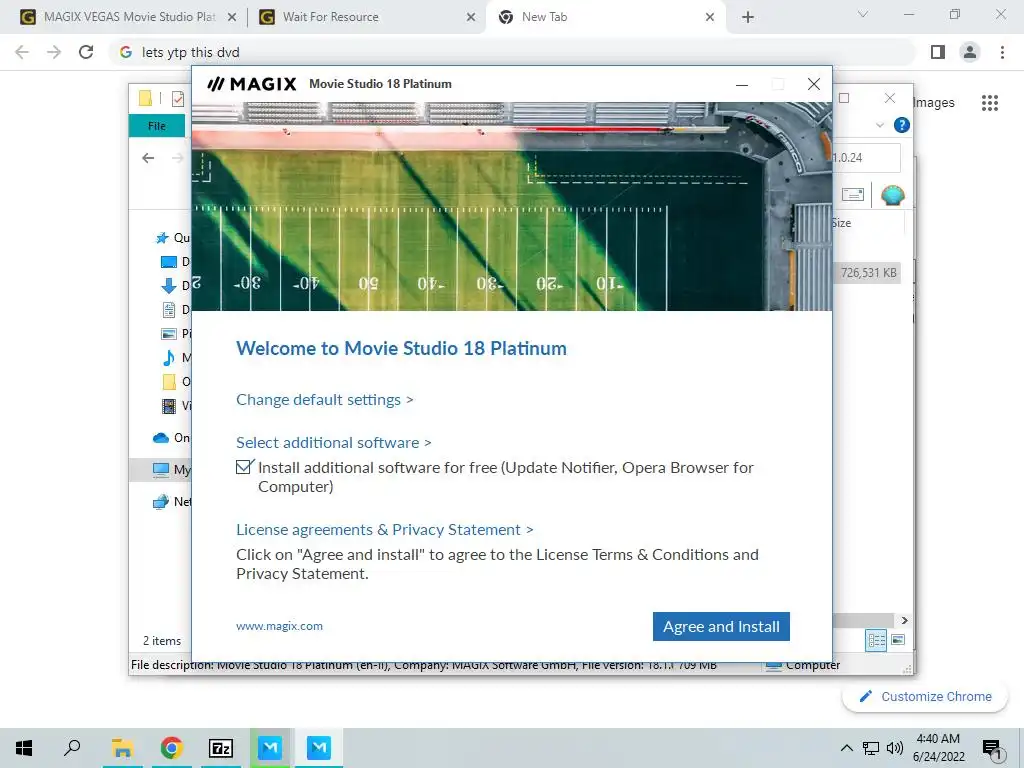Open the Downloads arrow icon in sidebar
Viewport: 1024px width, 768px height.
pyautogui.click(x=168, y=286)
